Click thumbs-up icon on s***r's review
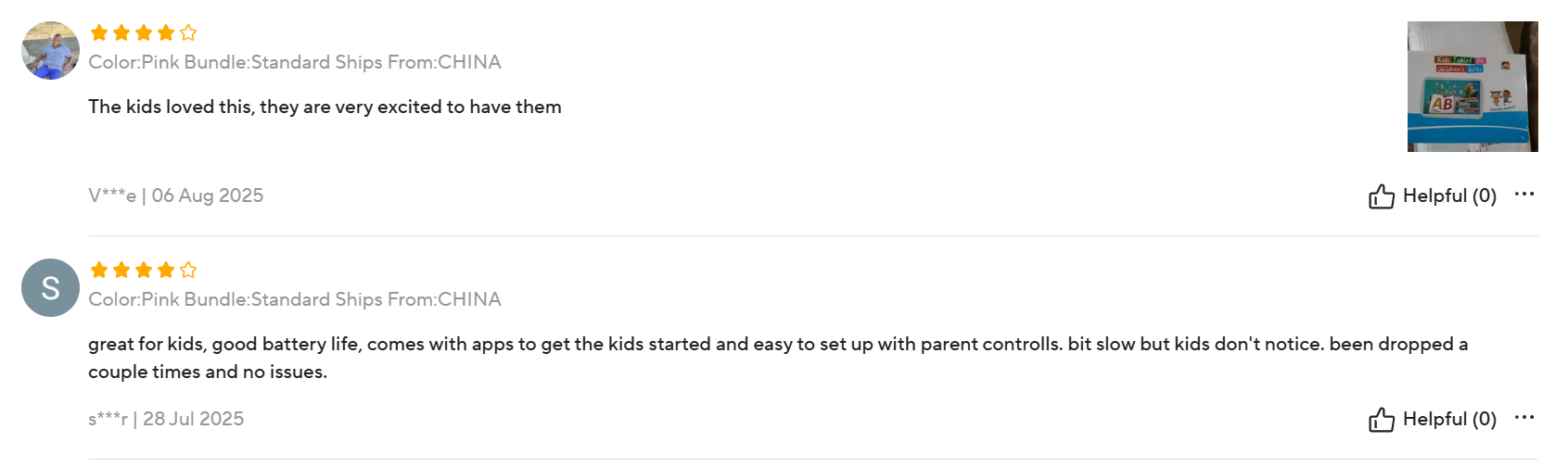Image resolution: width=1568 pixels, height=467 pixels. pyautogui.click(x=1381, y=419)
